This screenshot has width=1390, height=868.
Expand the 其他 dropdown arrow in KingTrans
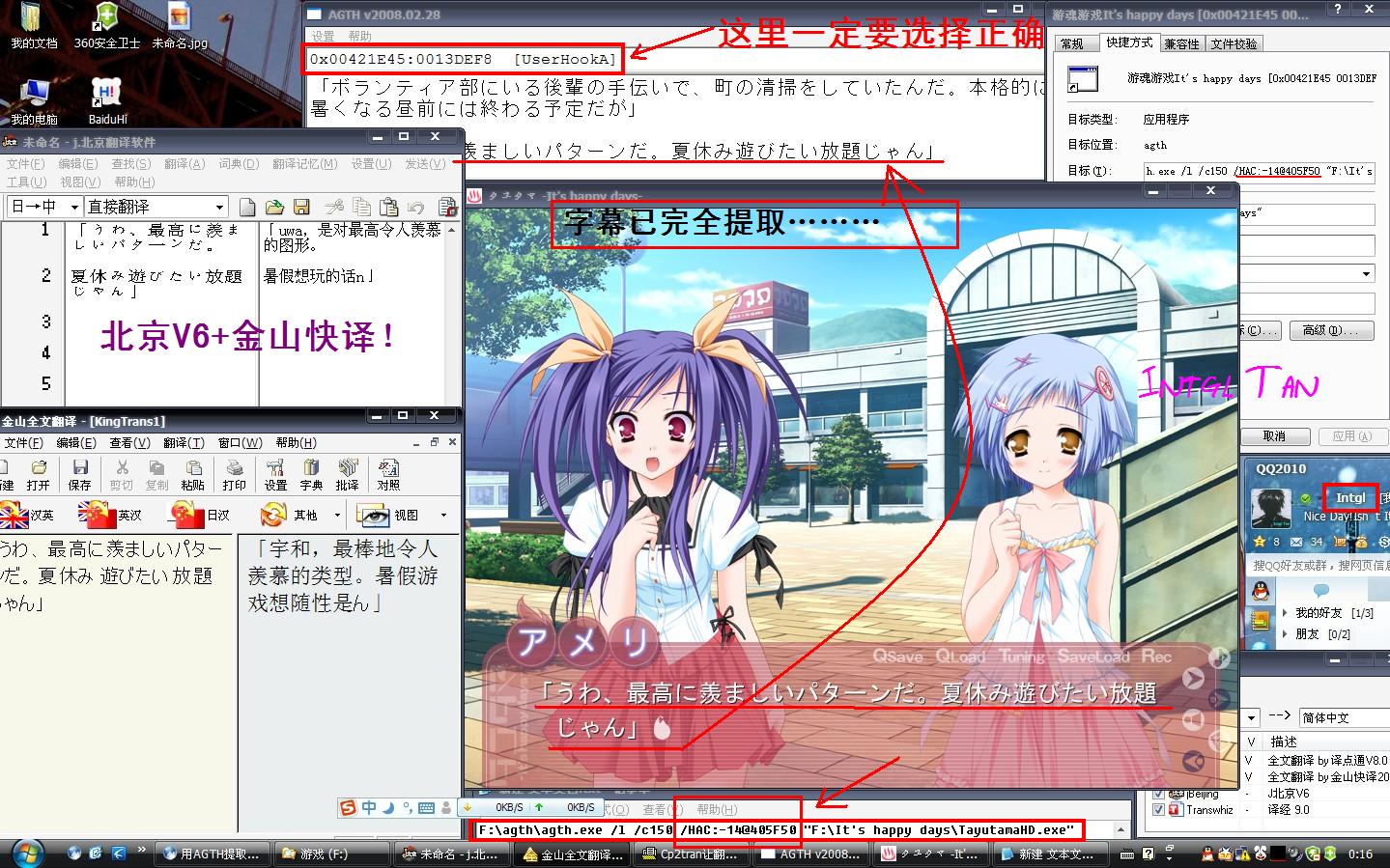(337, 515)
